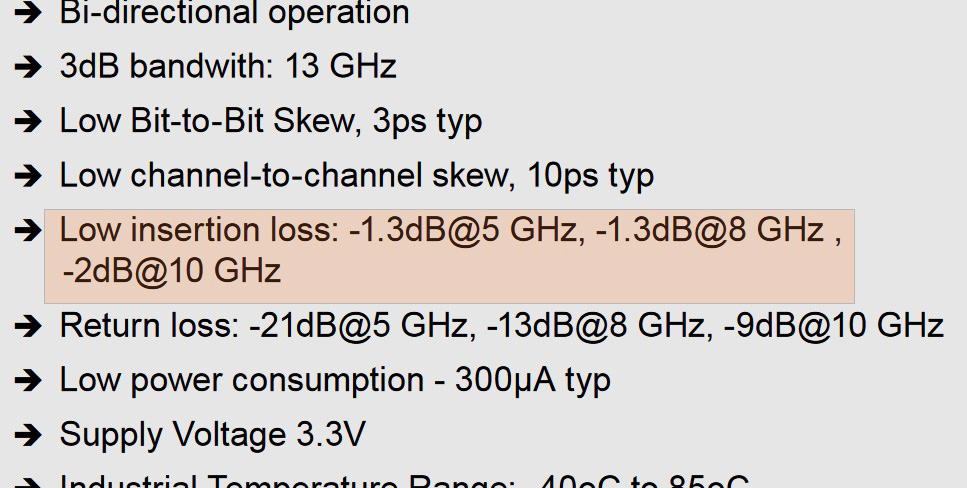
Task: Click the arrow bullet beside Bi-directional operation
Action: coord(28,12)
